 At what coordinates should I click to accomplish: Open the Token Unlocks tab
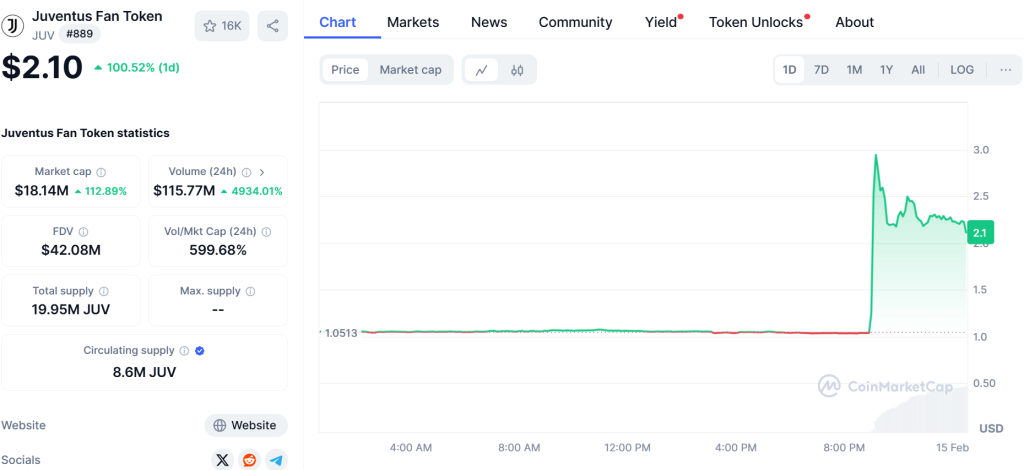(756, 22)
